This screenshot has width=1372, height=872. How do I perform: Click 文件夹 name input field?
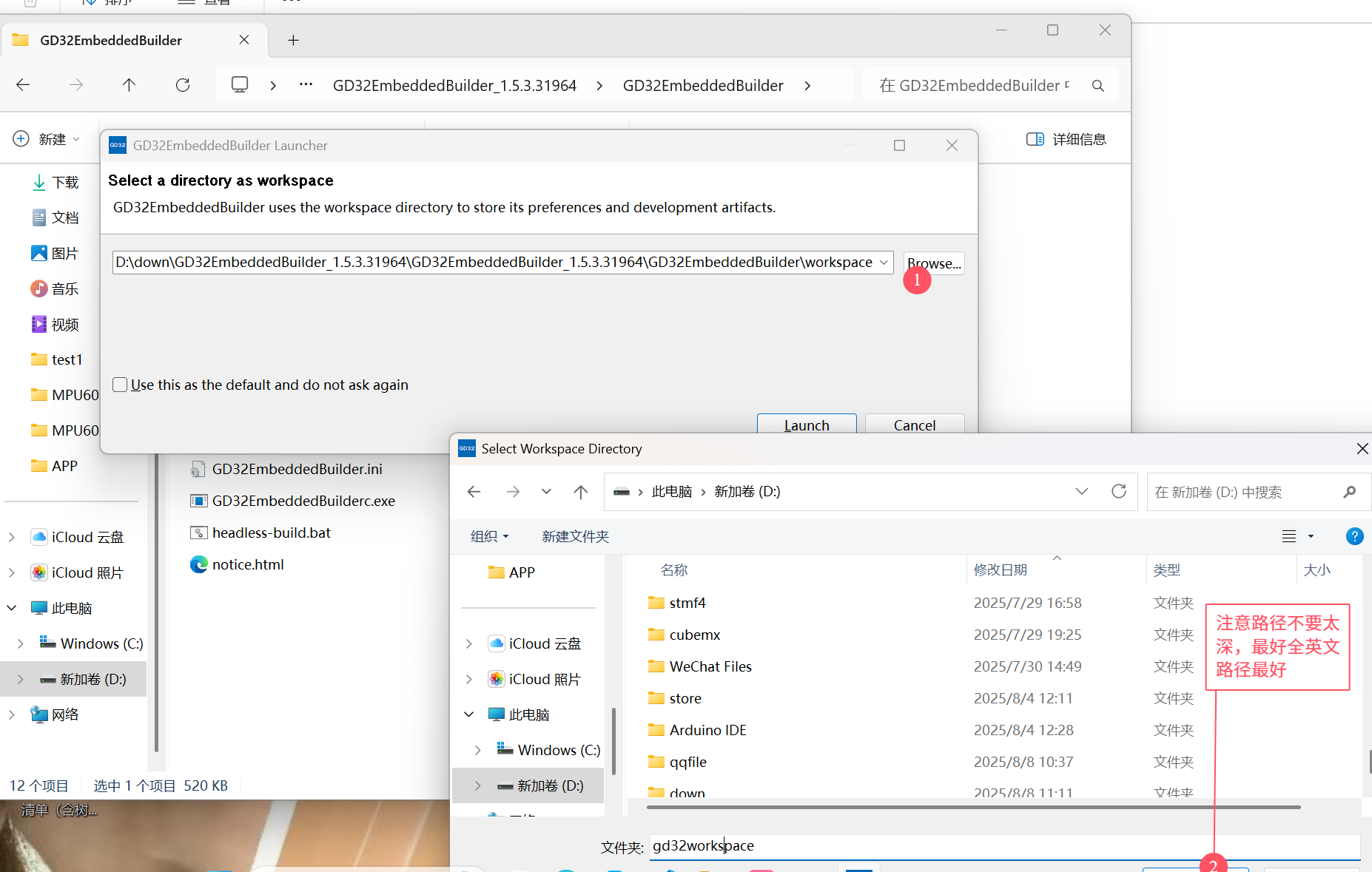click(1005, 846)
